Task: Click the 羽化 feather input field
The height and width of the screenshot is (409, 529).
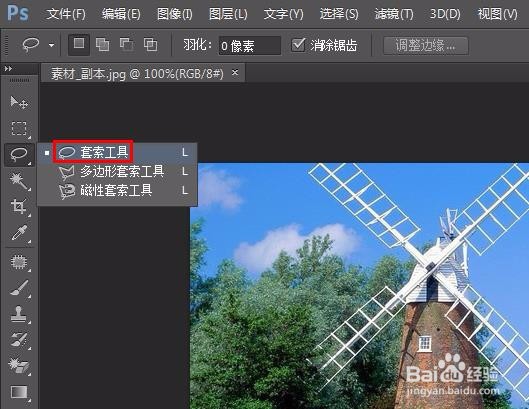Action: click(x=250, y=46)
